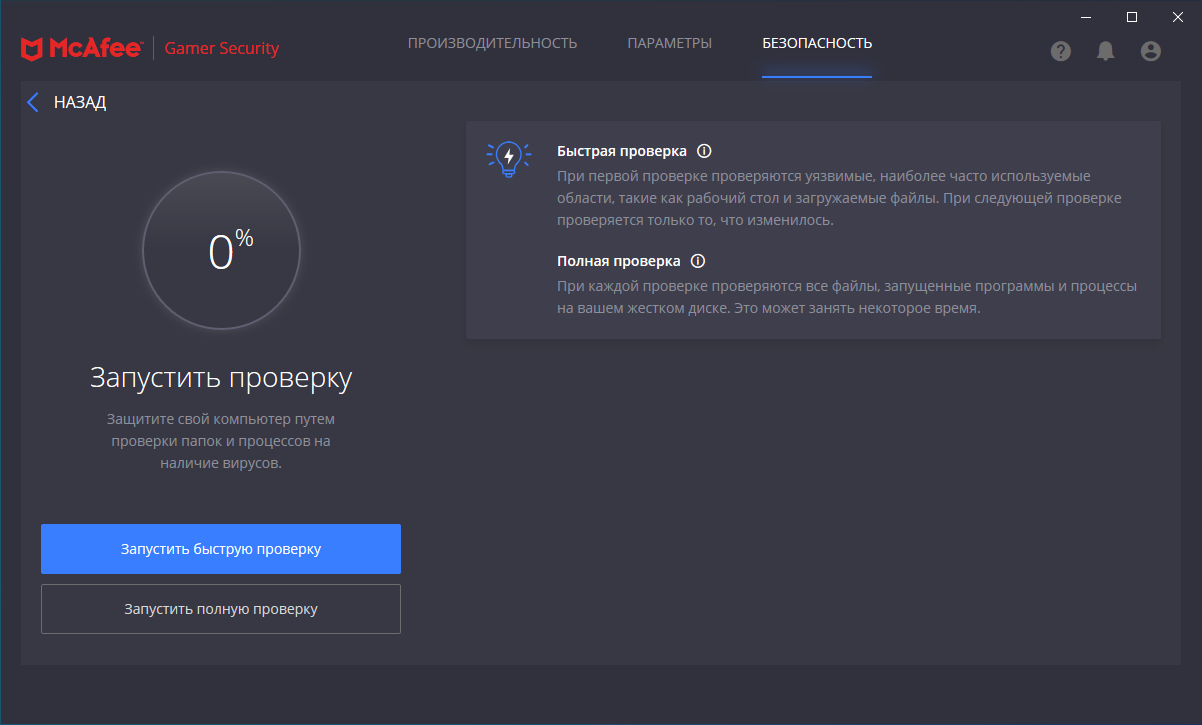Click the blue back chevron arrow
Screen dimensions: 1202x725
click(x=33, y=102)
